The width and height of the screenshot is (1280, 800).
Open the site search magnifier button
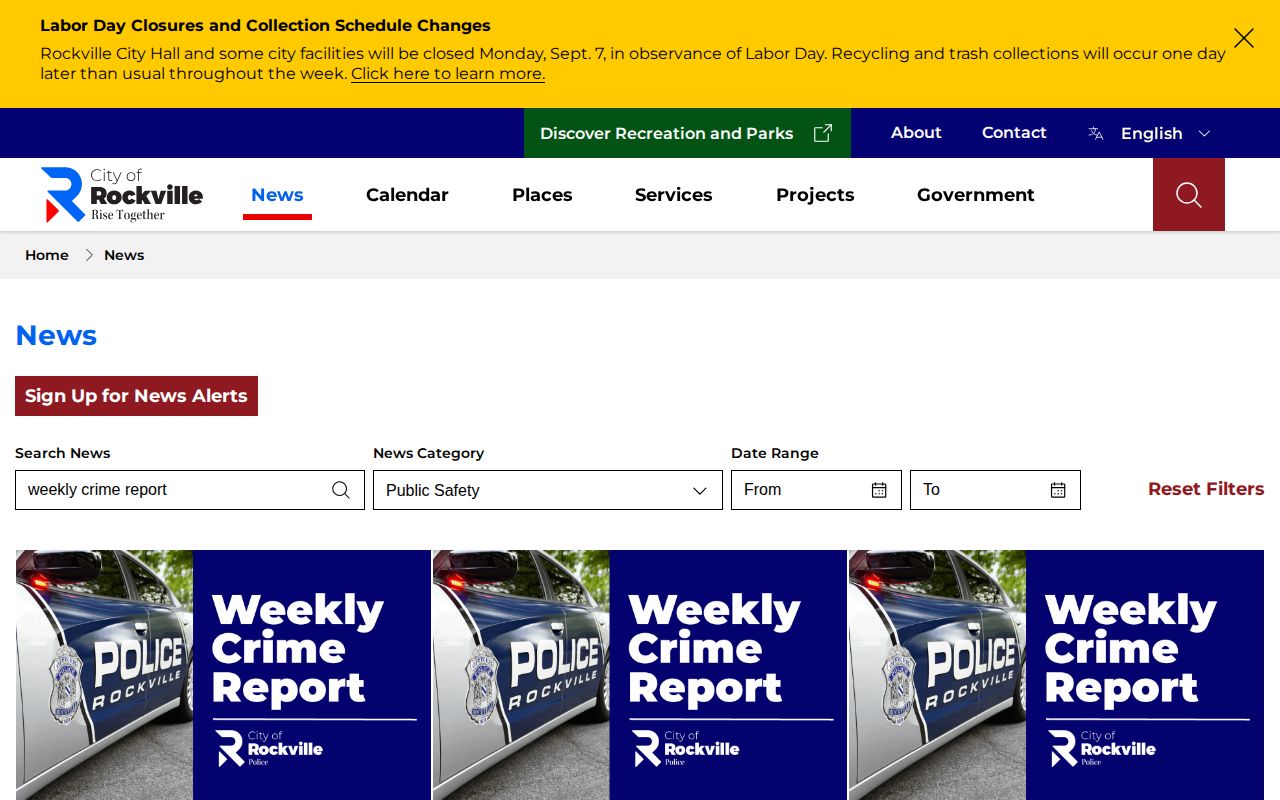pos(1189,195)
